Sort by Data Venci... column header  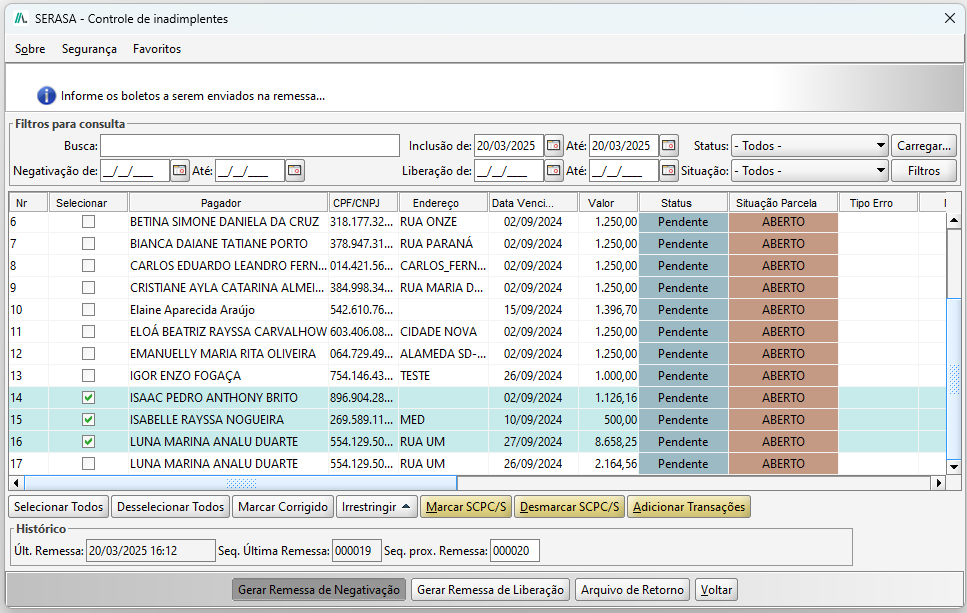tap(533, 203)
